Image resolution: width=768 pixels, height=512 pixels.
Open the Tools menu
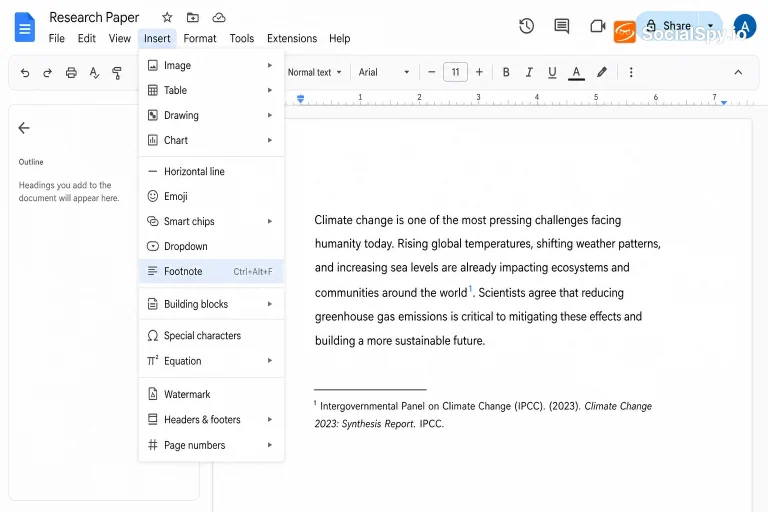pyautogui.click(x=242, y=39)
